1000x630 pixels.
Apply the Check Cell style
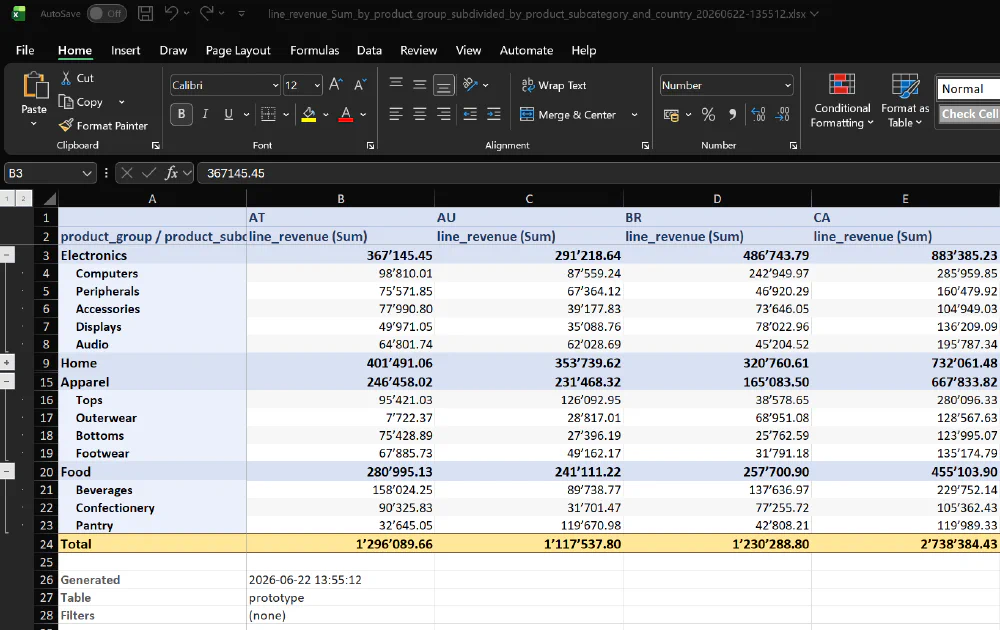(x=968, y=114)
